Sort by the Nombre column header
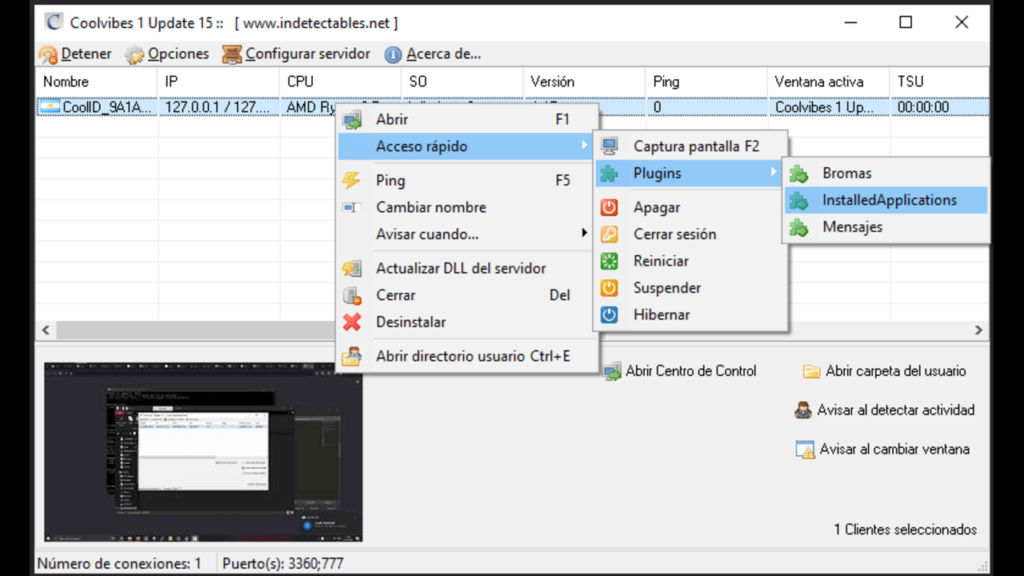Viewport: 1024px width, 576px height. point(96,82)
